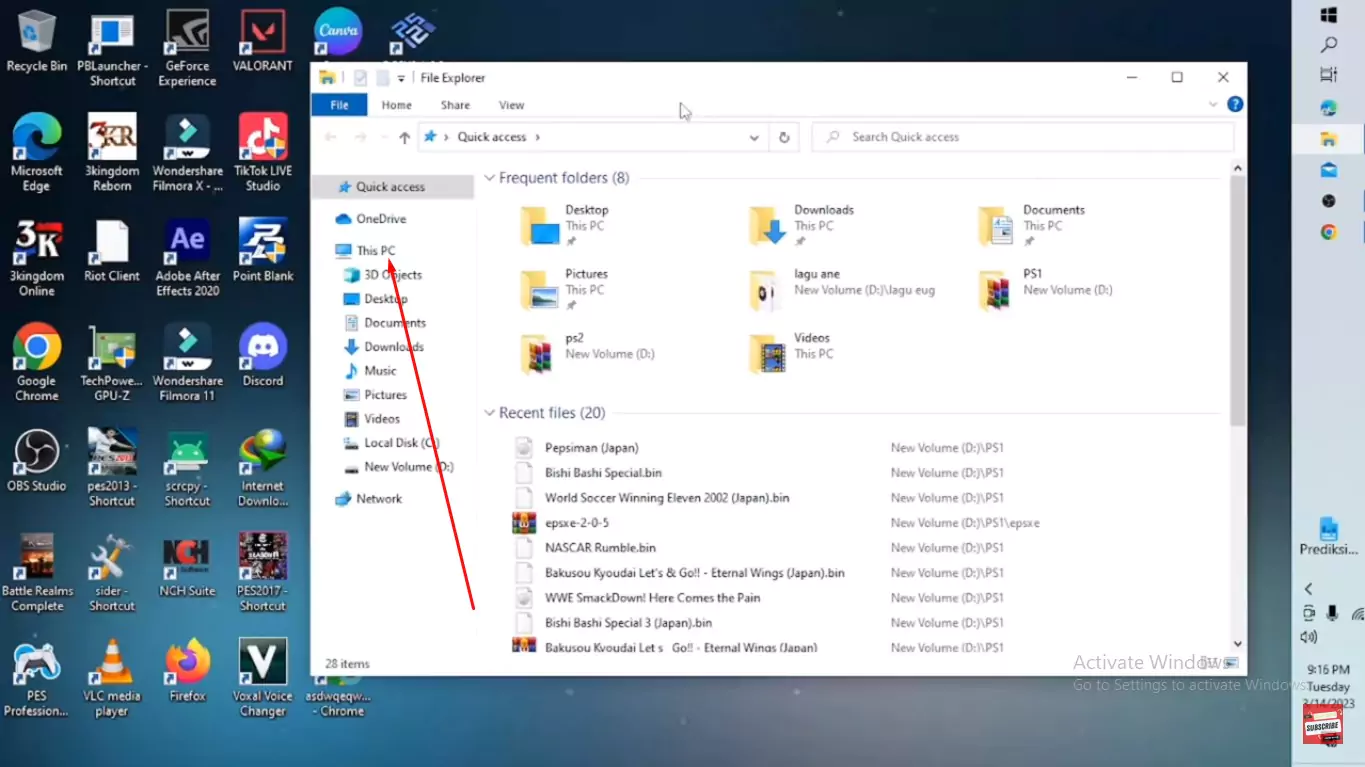Viewport: 1365px width, 767px height.
Task: Open taskbar Search magnifier icon
Action: [1329, 45]
